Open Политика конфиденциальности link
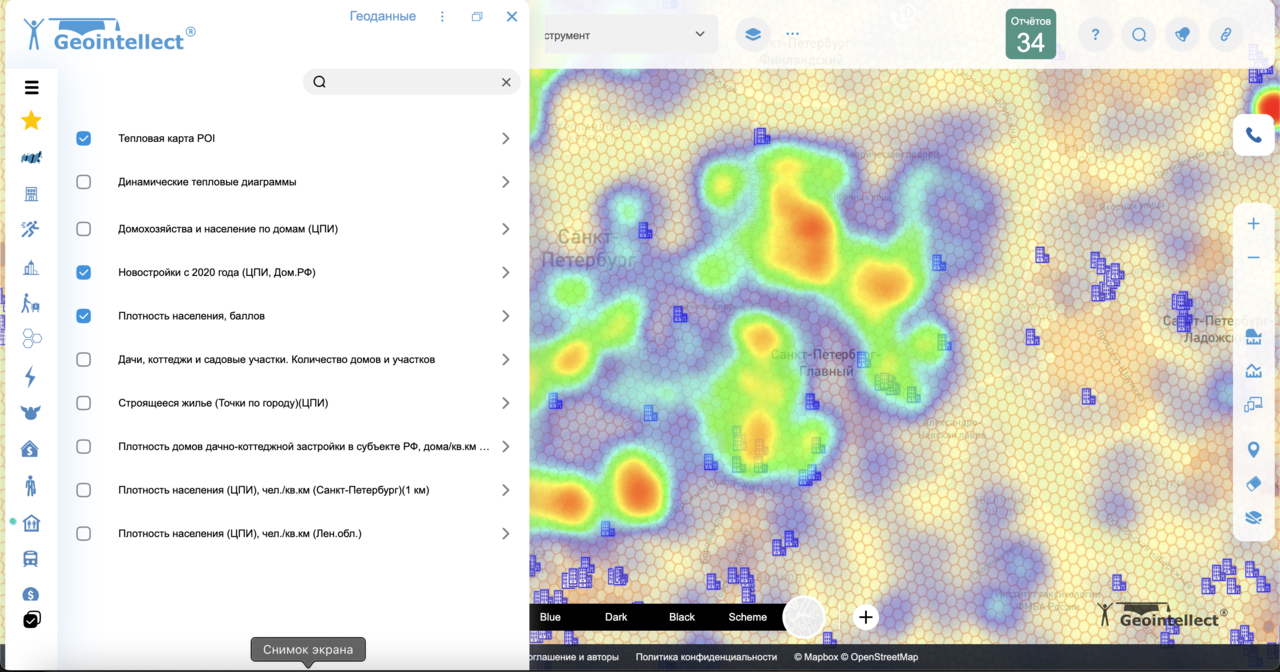 coord(706,657)
